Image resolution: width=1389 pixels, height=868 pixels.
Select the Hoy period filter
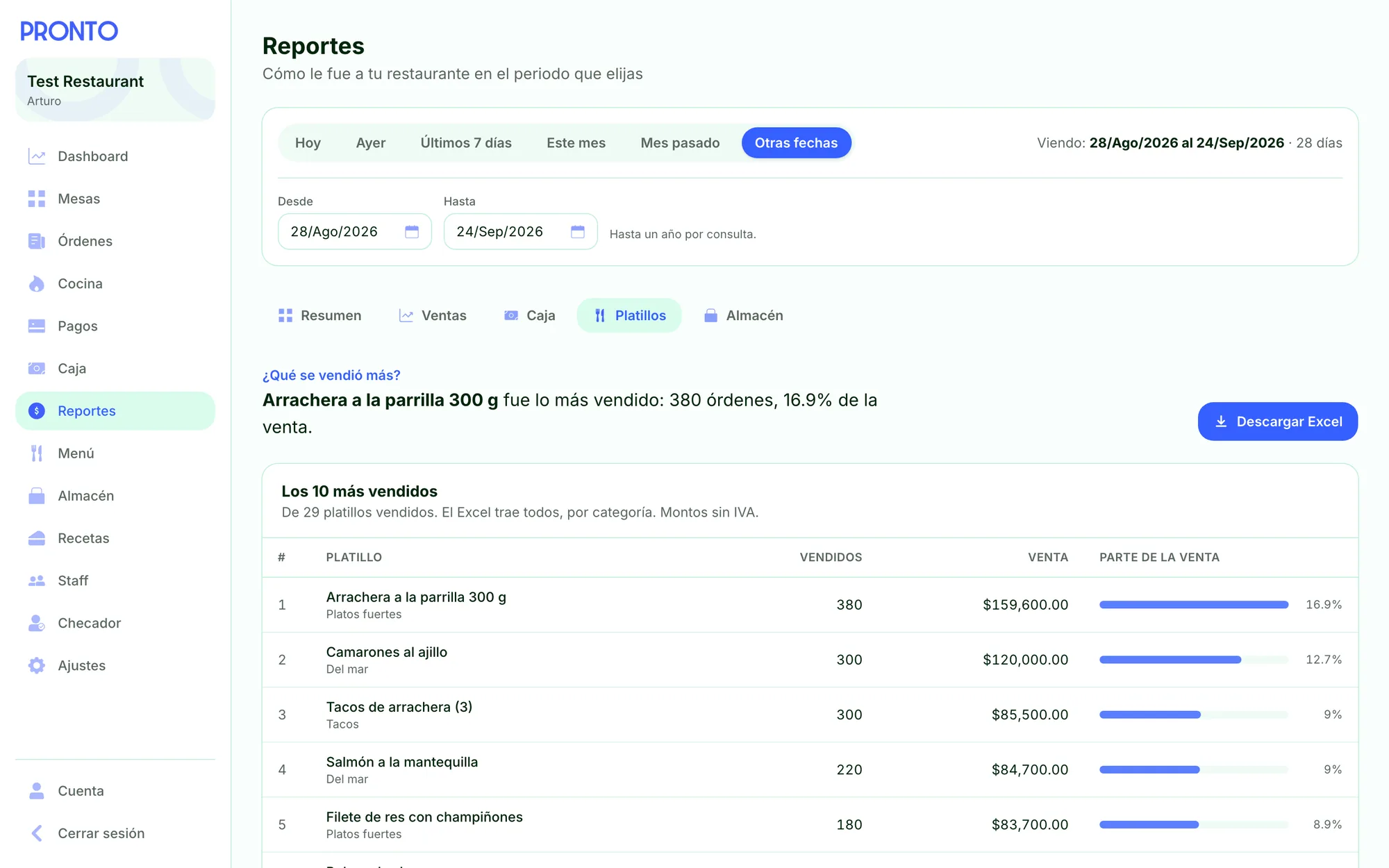308,142
